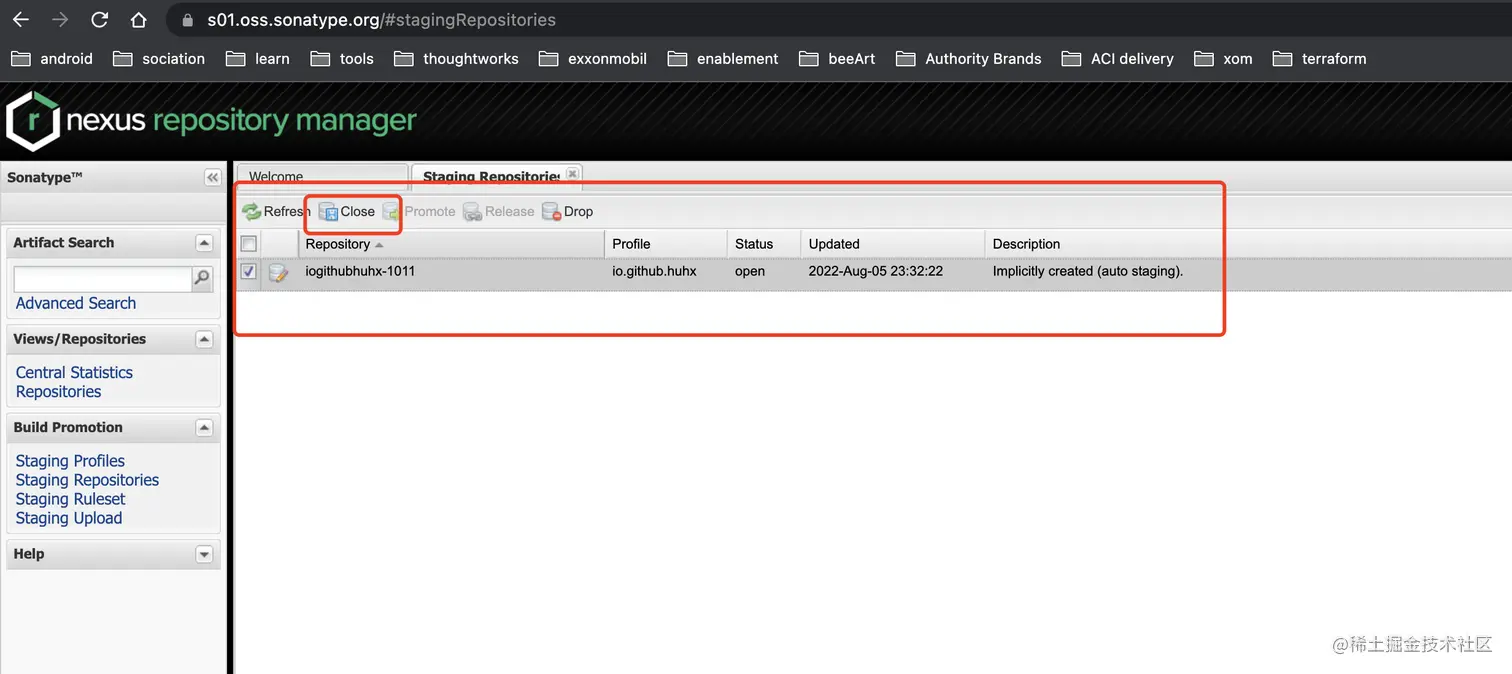The image size is (1512, 674).
Task: Click the Refresh toolbar button
Action: (x=276, y=211)
